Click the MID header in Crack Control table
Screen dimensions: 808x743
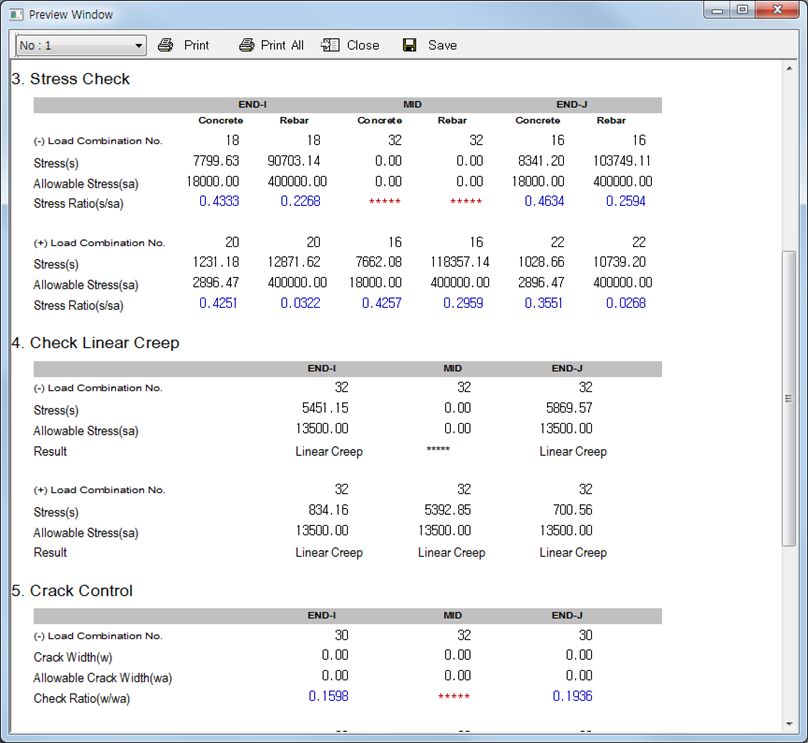pyautogui.click(x=452, y=616)
